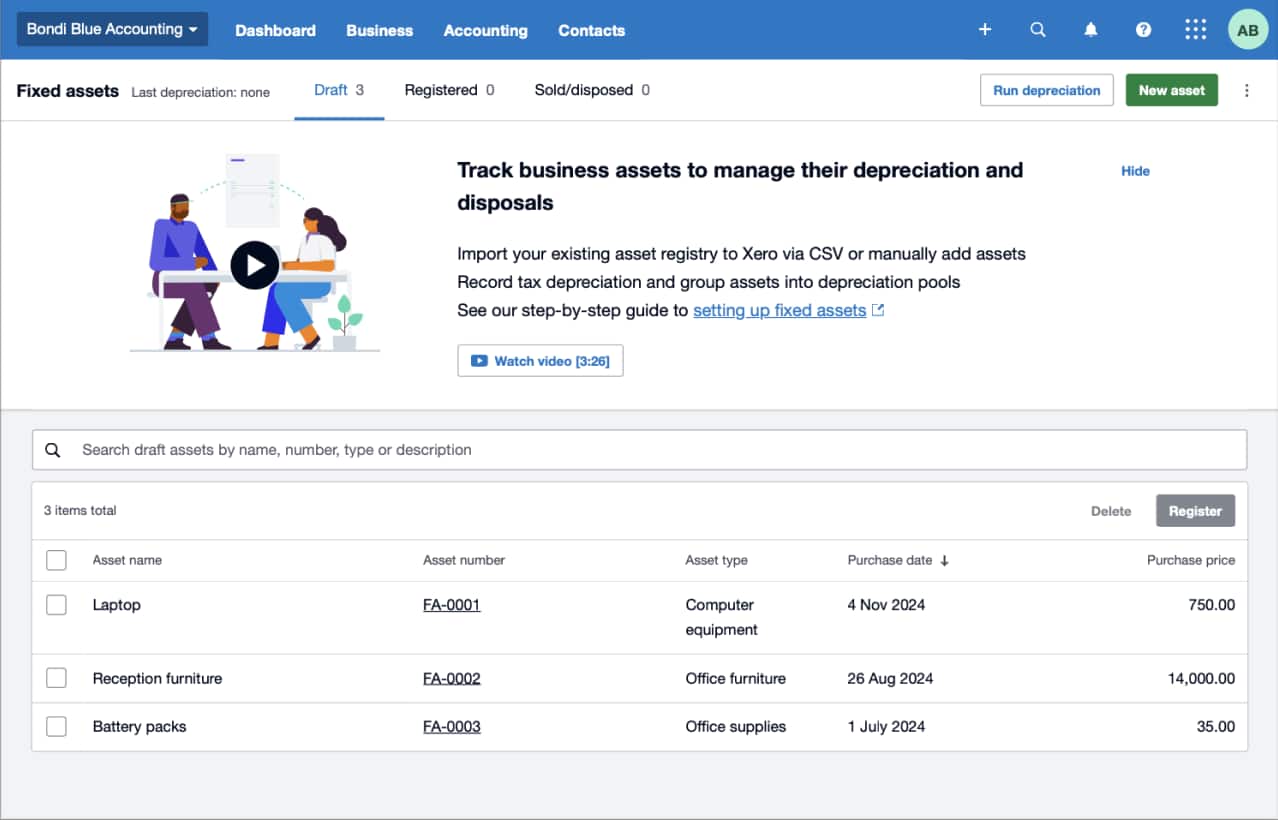Toggle the select-all assets checkbox
This screenshot has width=1278, height=820.
pyautogui.click(x=57, y=560)
